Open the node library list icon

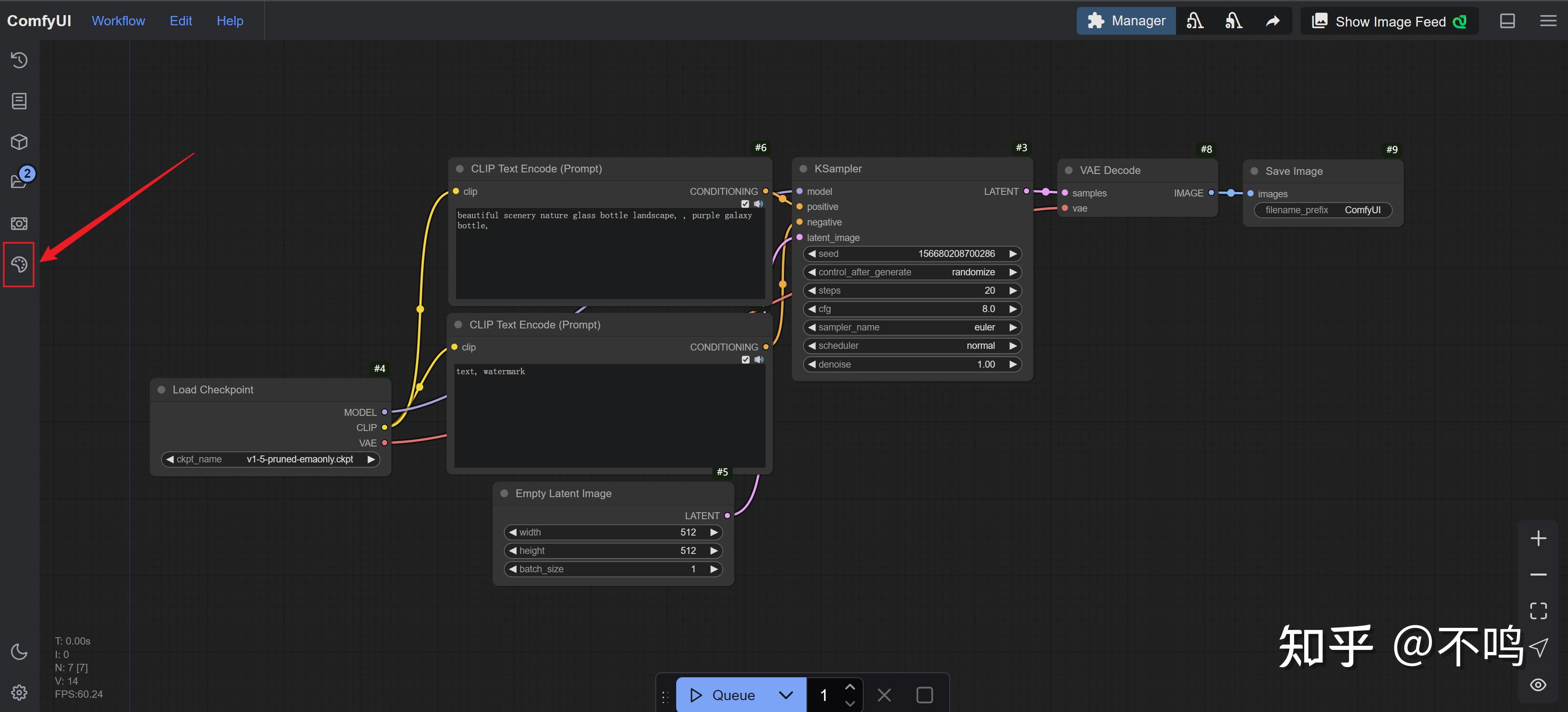(x=19, y=101)
